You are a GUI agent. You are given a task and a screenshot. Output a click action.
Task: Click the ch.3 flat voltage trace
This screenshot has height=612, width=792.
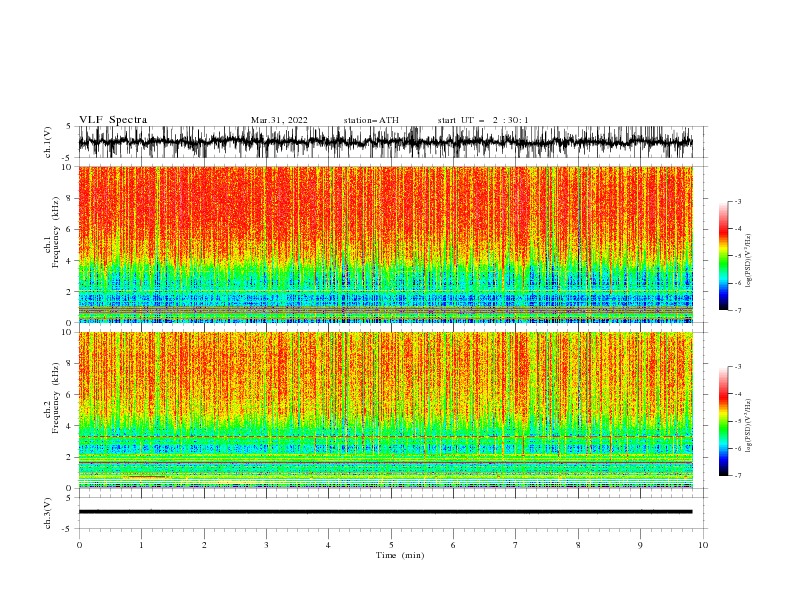click(x=385, y=512)
